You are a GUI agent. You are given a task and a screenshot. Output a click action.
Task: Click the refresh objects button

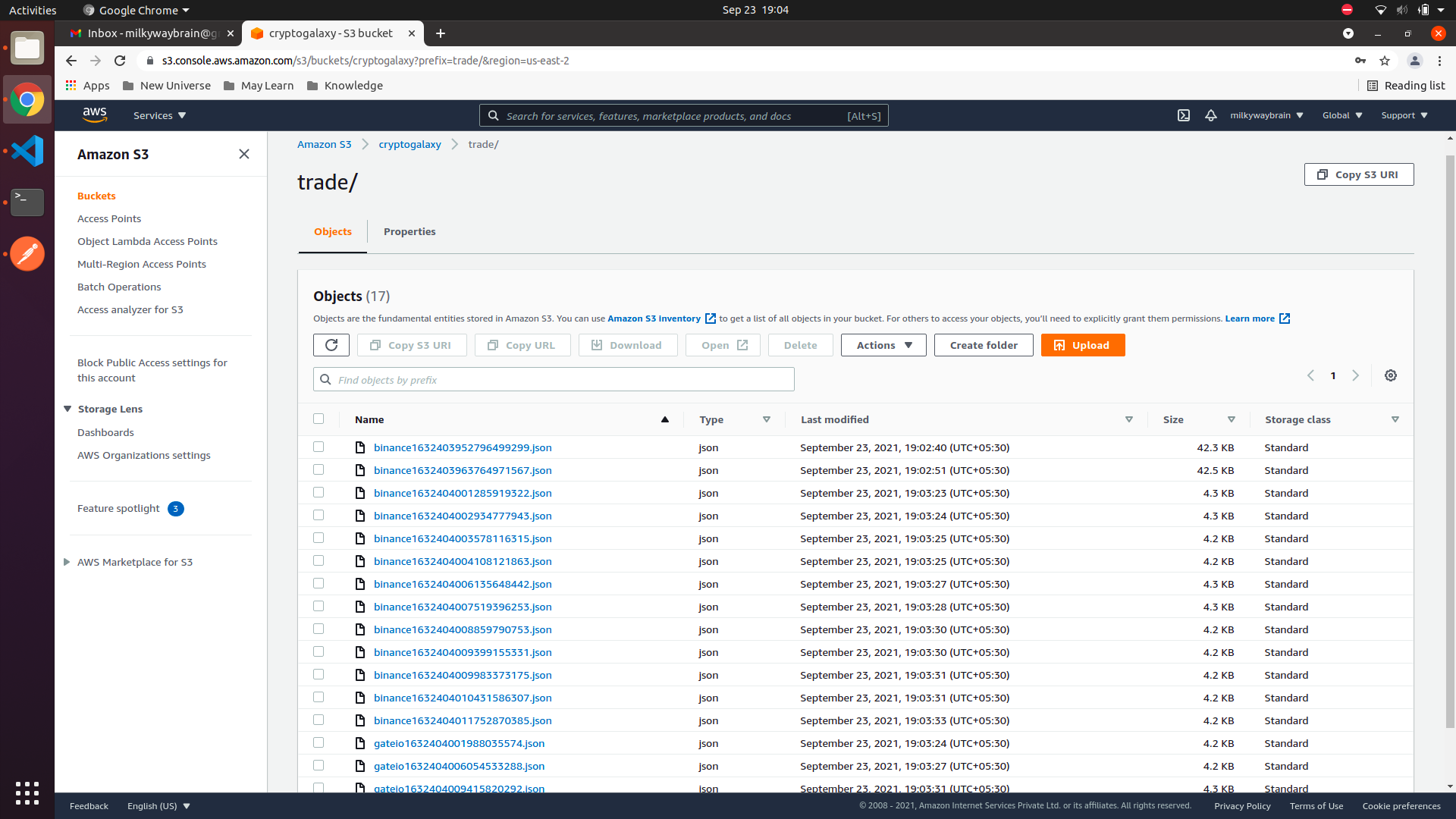[331, 345]
